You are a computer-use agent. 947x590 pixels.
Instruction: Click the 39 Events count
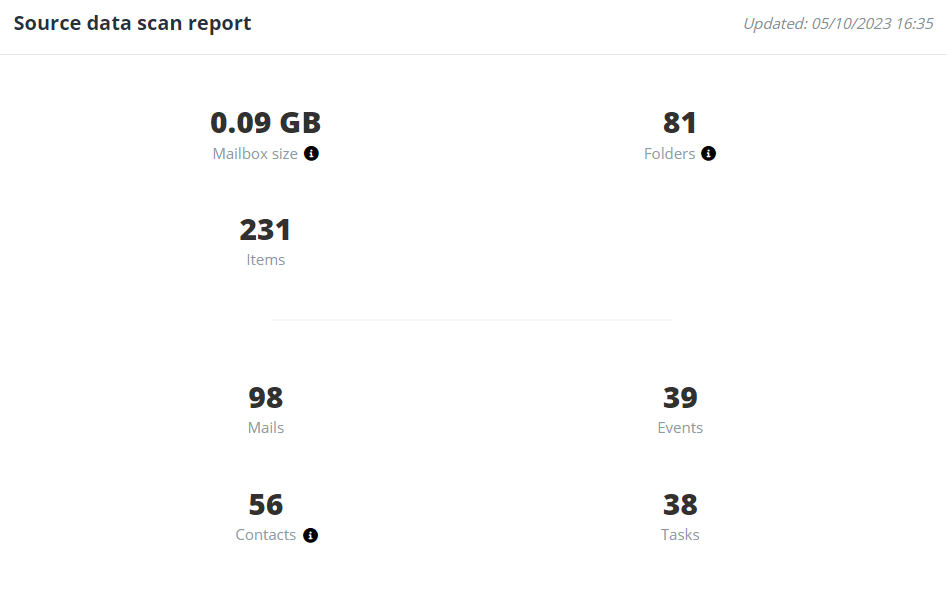681,397
